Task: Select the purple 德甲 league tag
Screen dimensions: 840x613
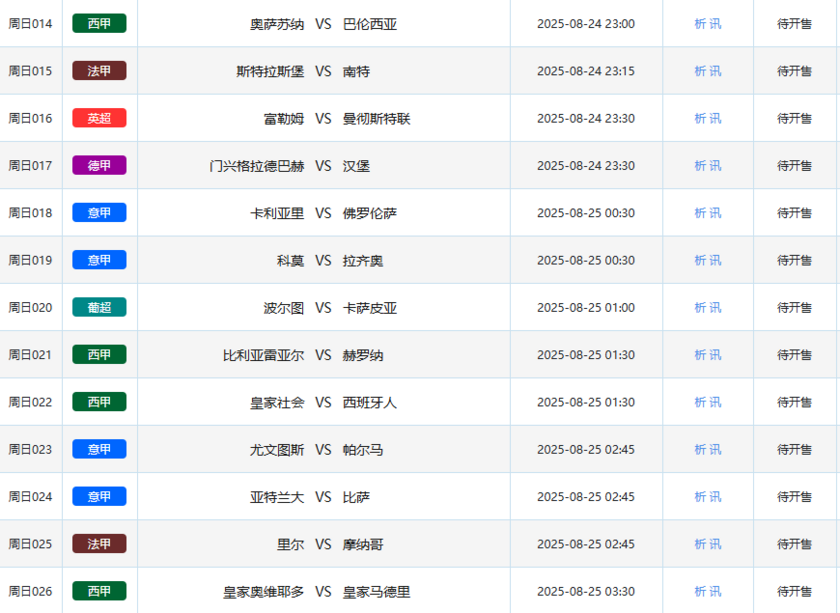Action: 99,166
